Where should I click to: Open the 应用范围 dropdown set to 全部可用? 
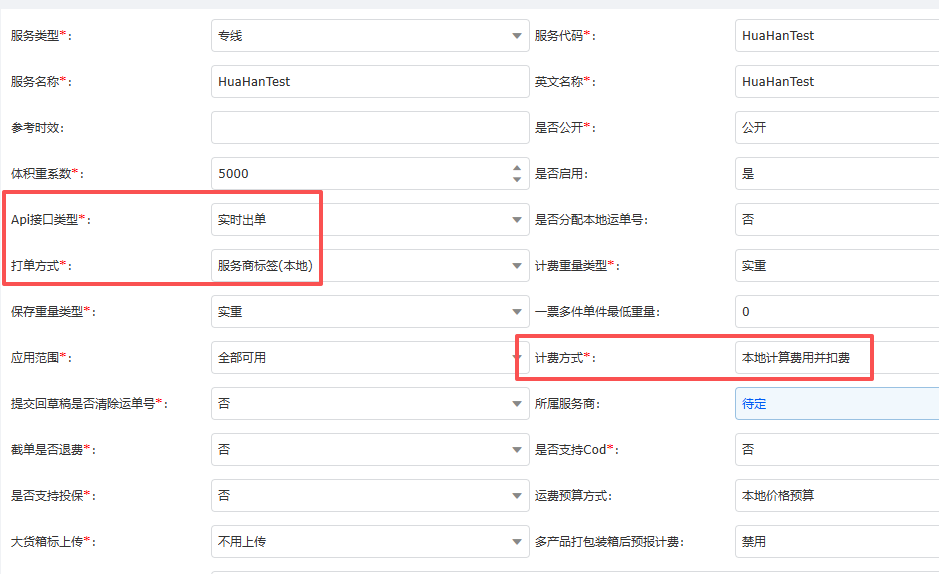tap(369, 358)
